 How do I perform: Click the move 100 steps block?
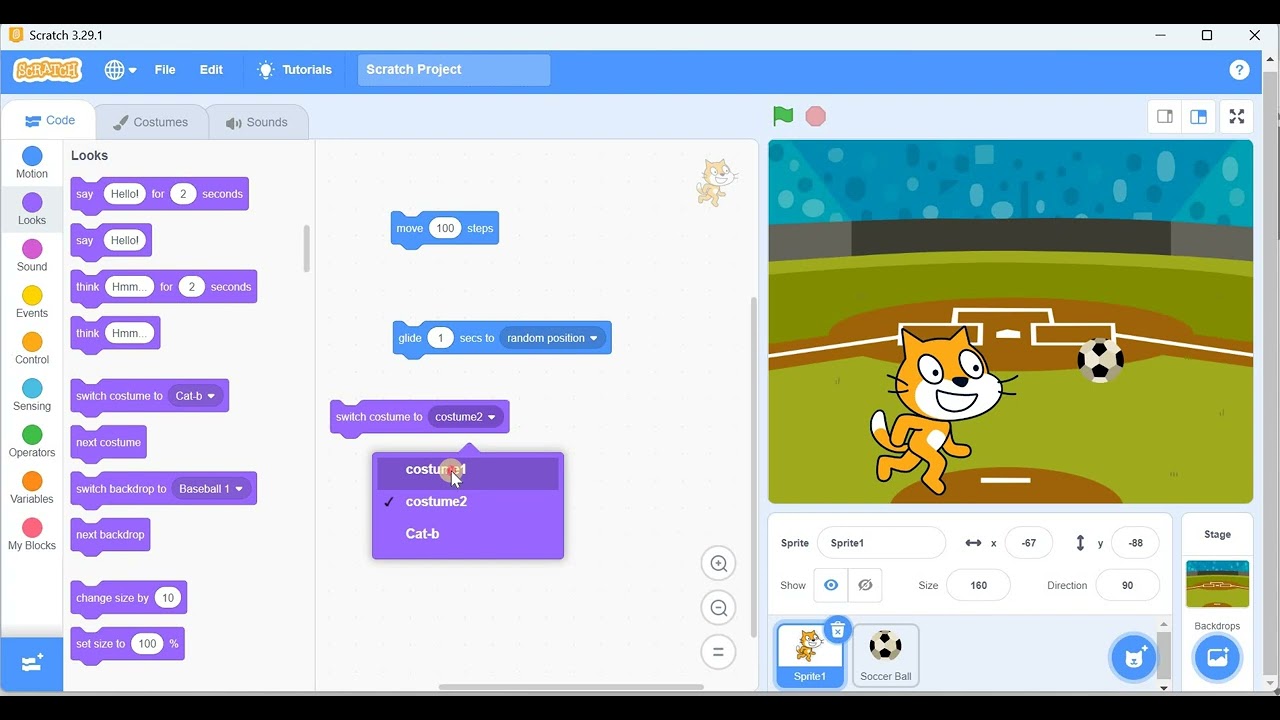tap(444, 229)
